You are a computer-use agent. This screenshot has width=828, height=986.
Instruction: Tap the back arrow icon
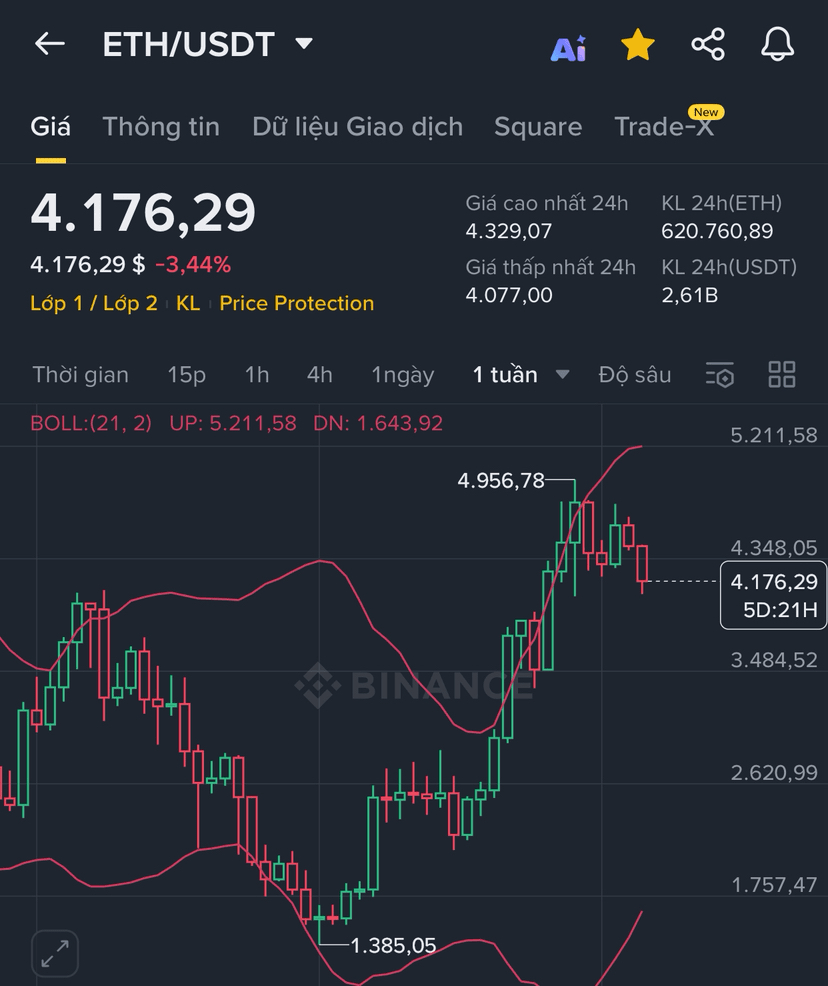(49, 44)
